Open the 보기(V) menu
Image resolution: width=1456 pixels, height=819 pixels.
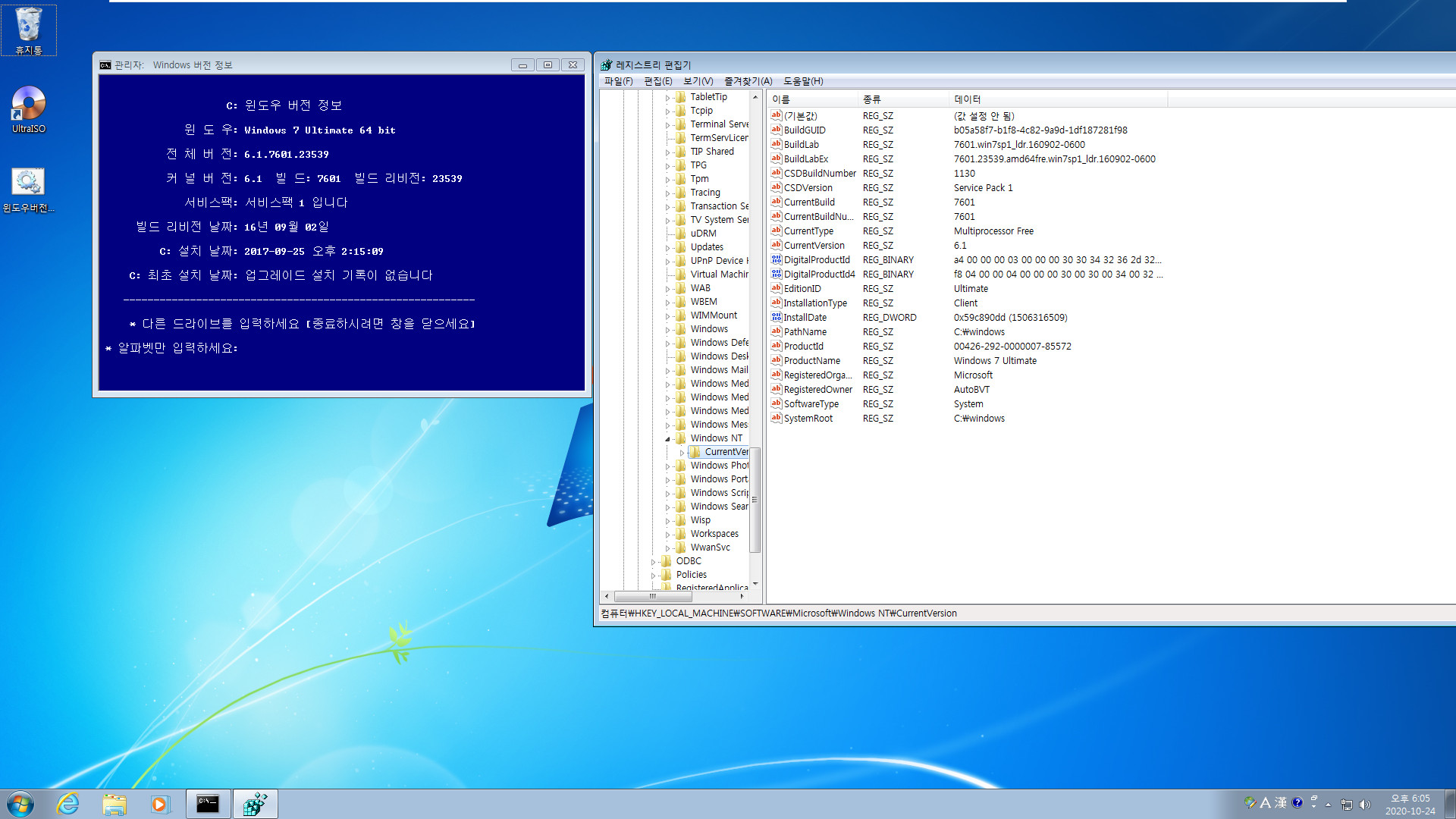(698, 81)
